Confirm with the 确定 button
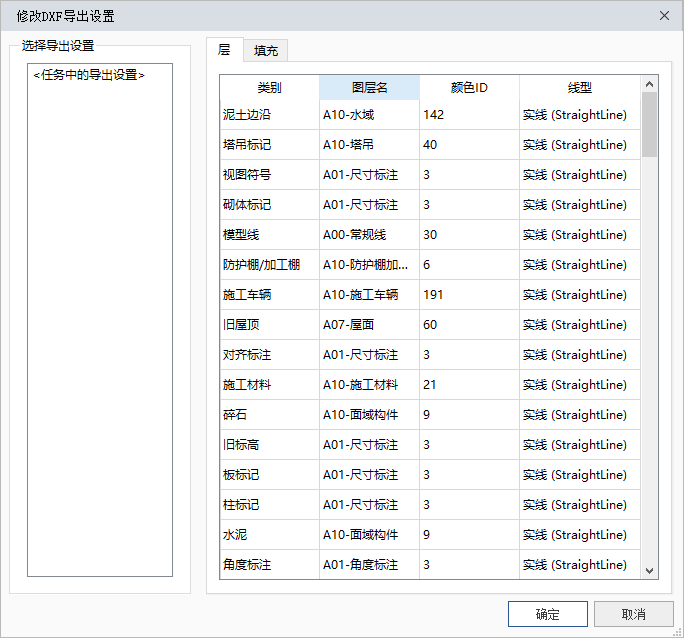 click(x=547, y=614)
